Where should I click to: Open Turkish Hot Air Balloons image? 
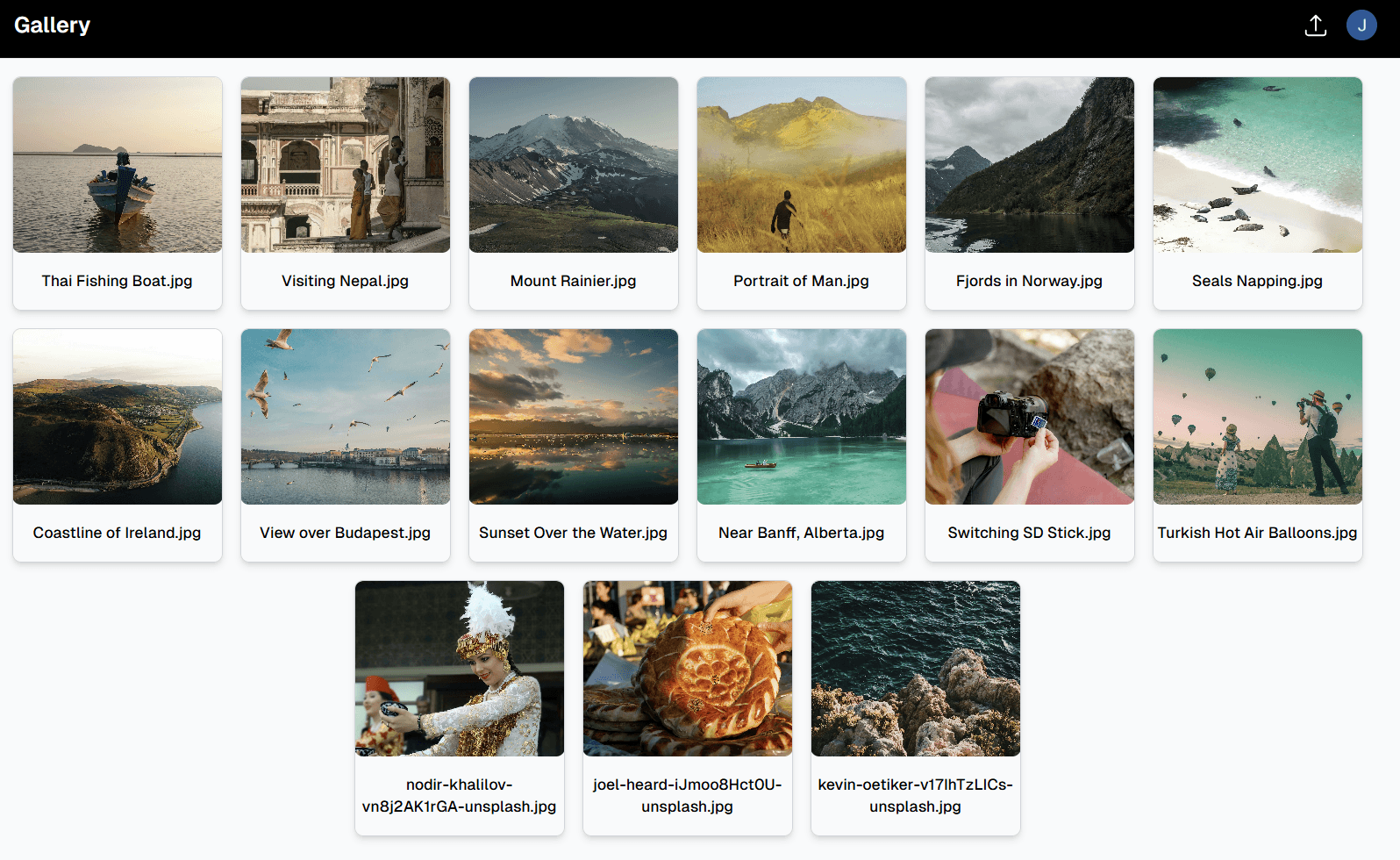pos(1258,417)
